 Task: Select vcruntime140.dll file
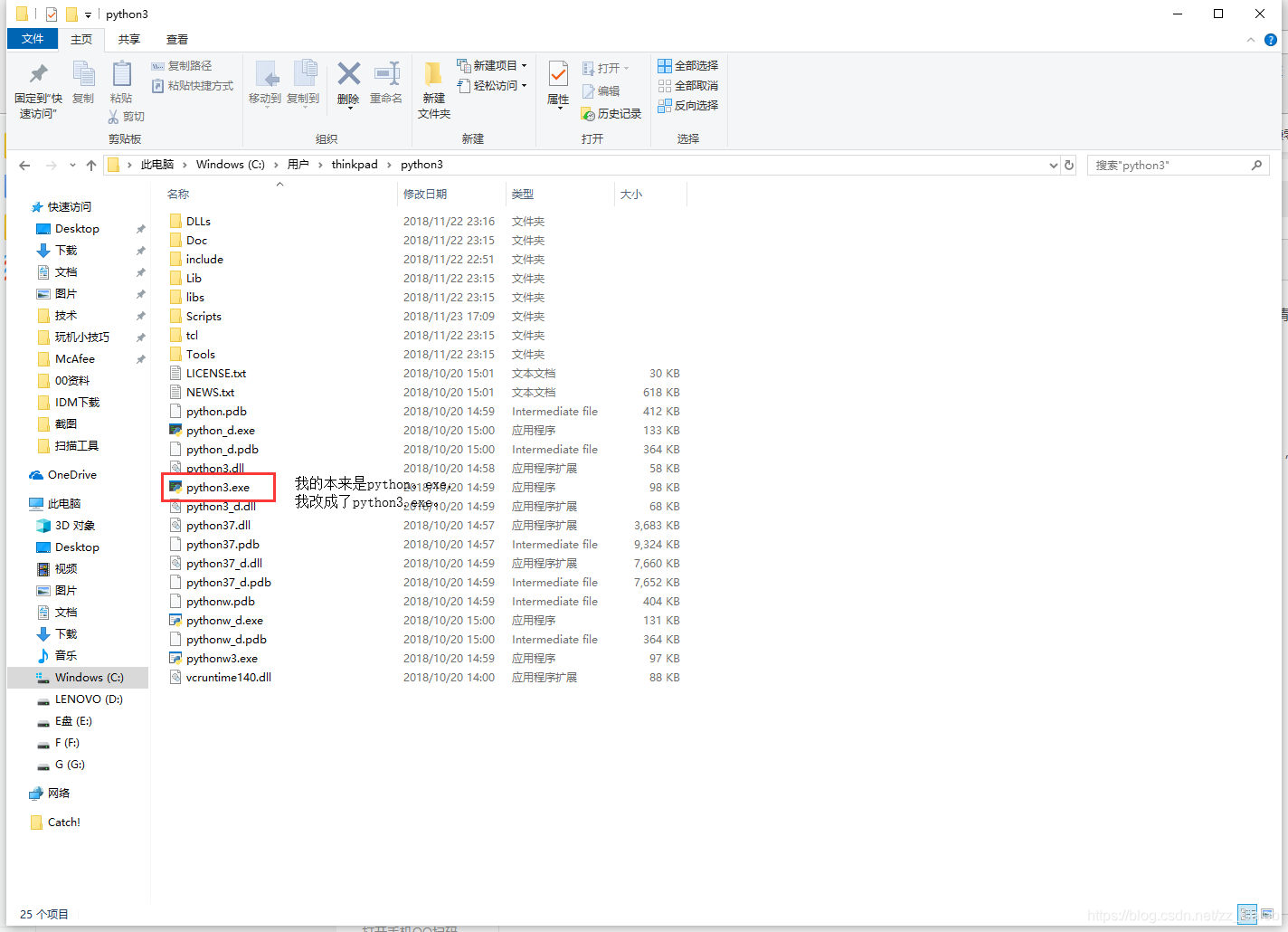(229, 678)
